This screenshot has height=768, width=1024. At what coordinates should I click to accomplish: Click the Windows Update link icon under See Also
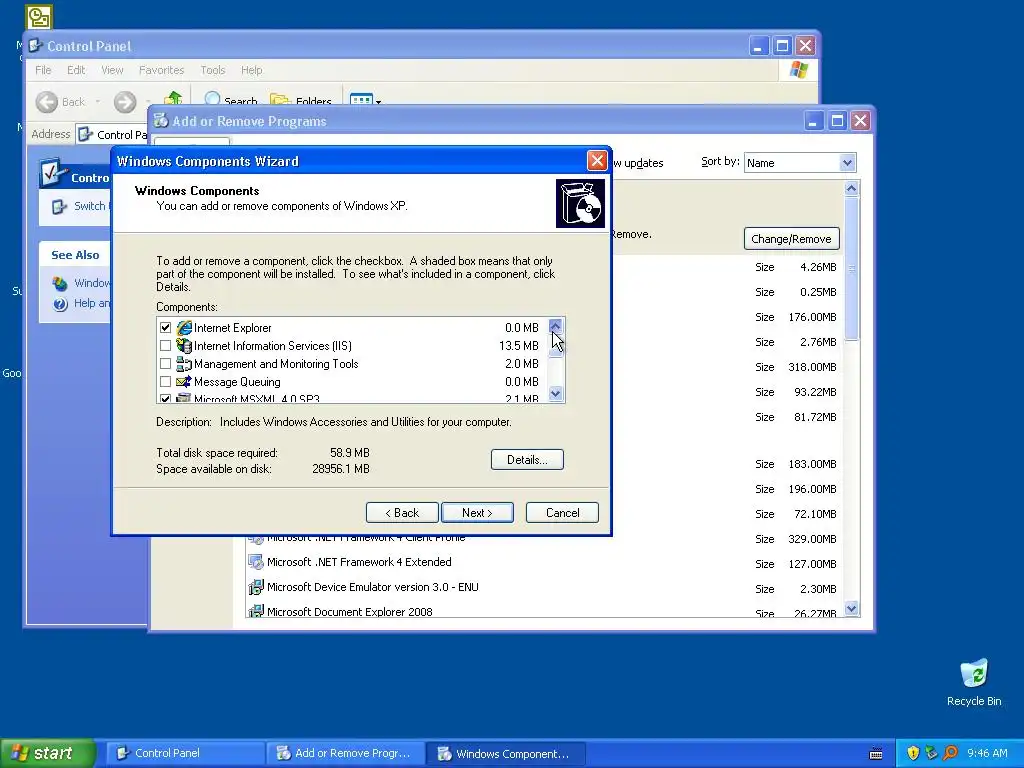pos(60,283)
